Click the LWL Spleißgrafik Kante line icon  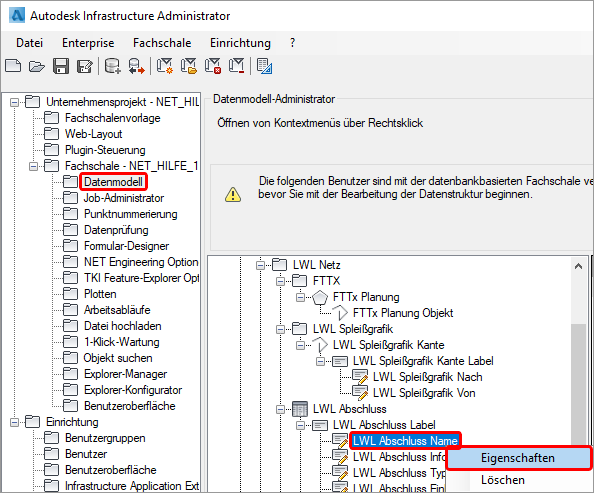[x=320, y=344]
